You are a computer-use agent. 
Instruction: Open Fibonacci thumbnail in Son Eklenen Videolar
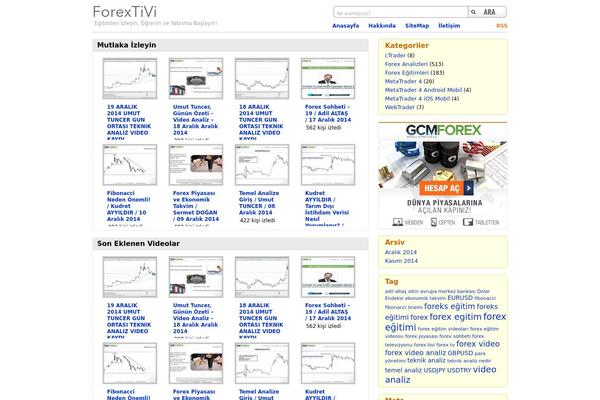tap(130, 363)
